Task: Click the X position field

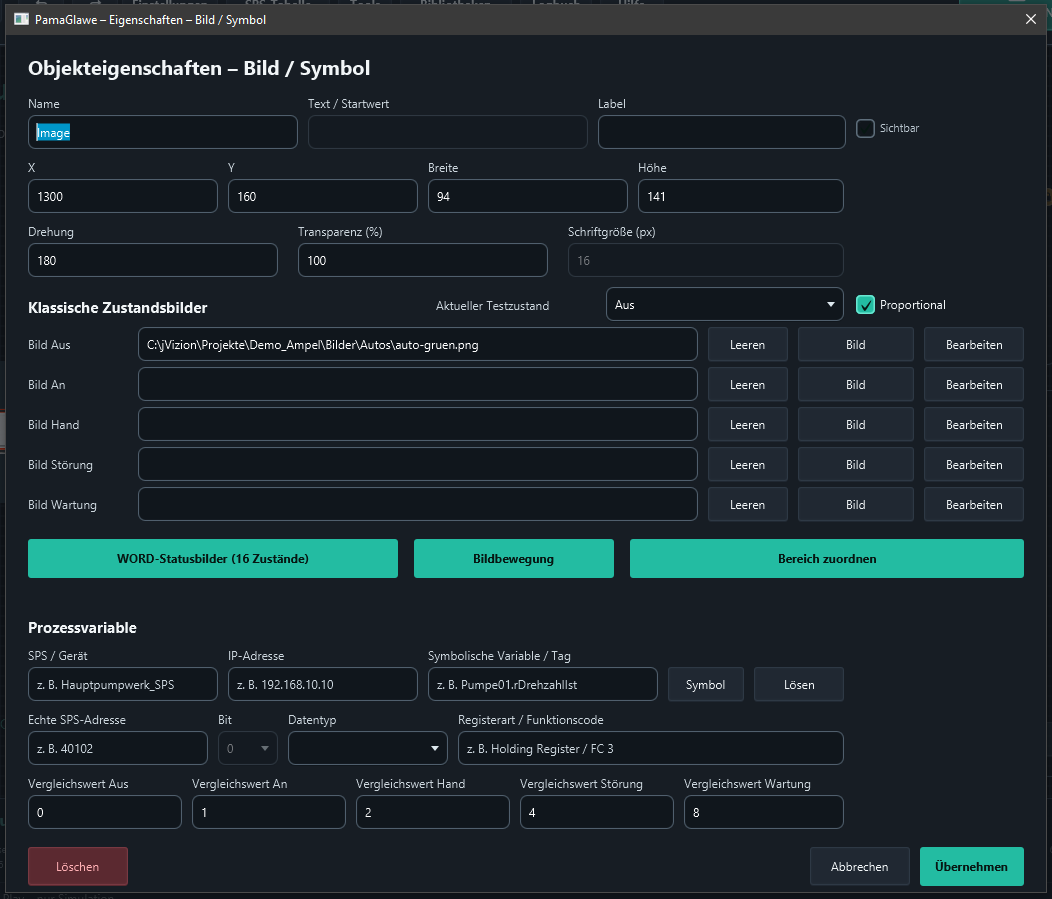Action: pos(123,196)
